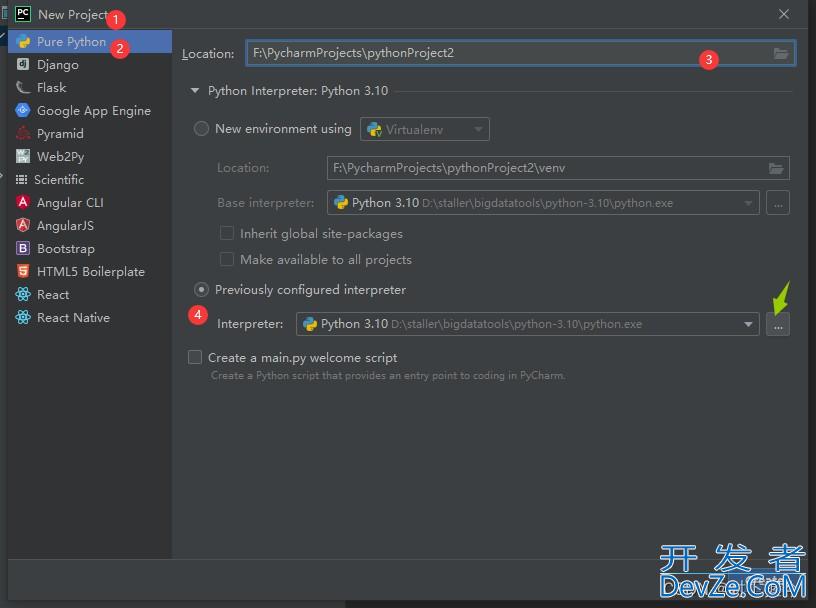Click Python icon in Virtualenv dropdown
Viewport: 816px width, 608px height.
374,129
